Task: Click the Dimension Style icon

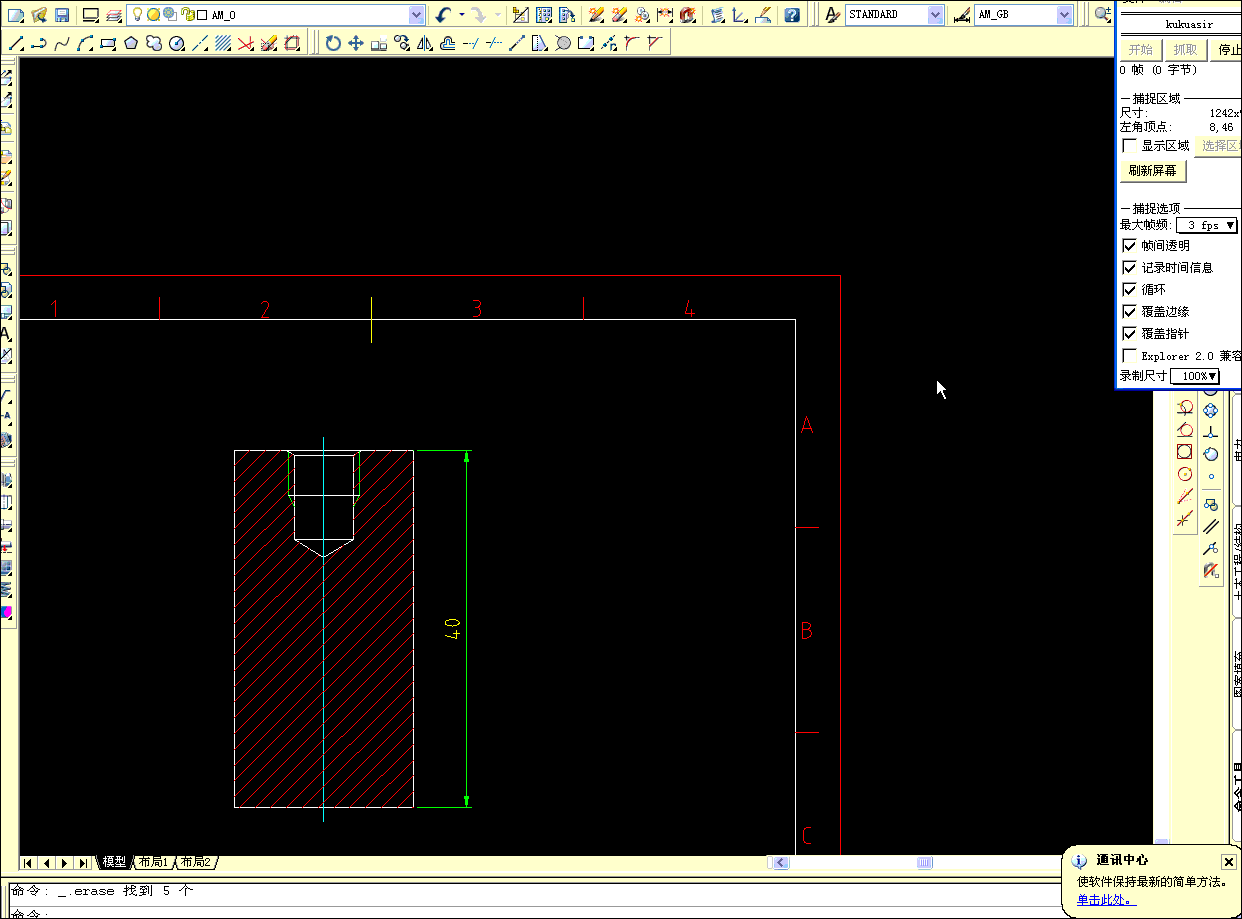Action: [x=961, y=15]
